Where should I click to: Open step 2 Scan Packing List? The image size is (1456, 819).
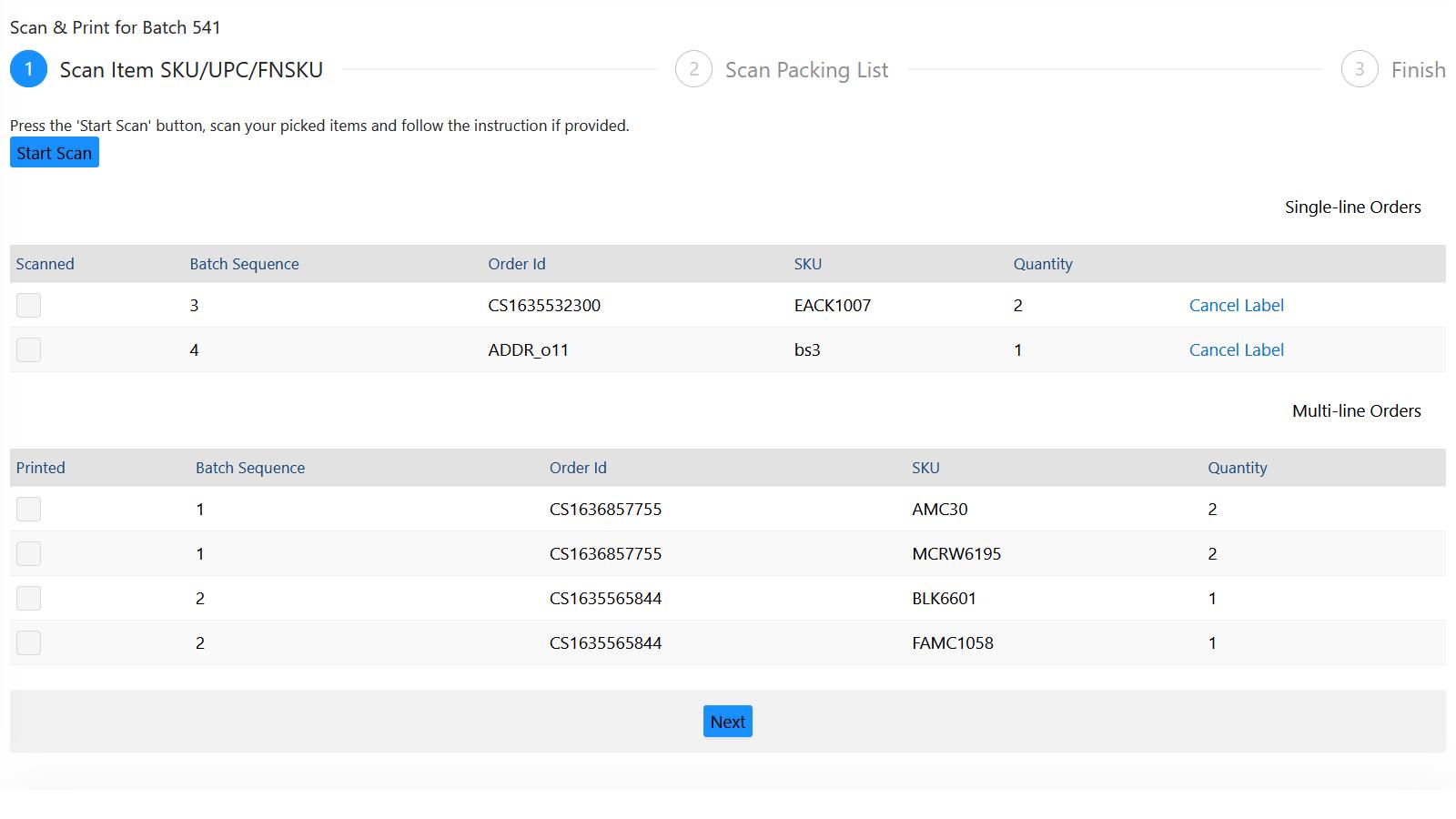[693, 69]
